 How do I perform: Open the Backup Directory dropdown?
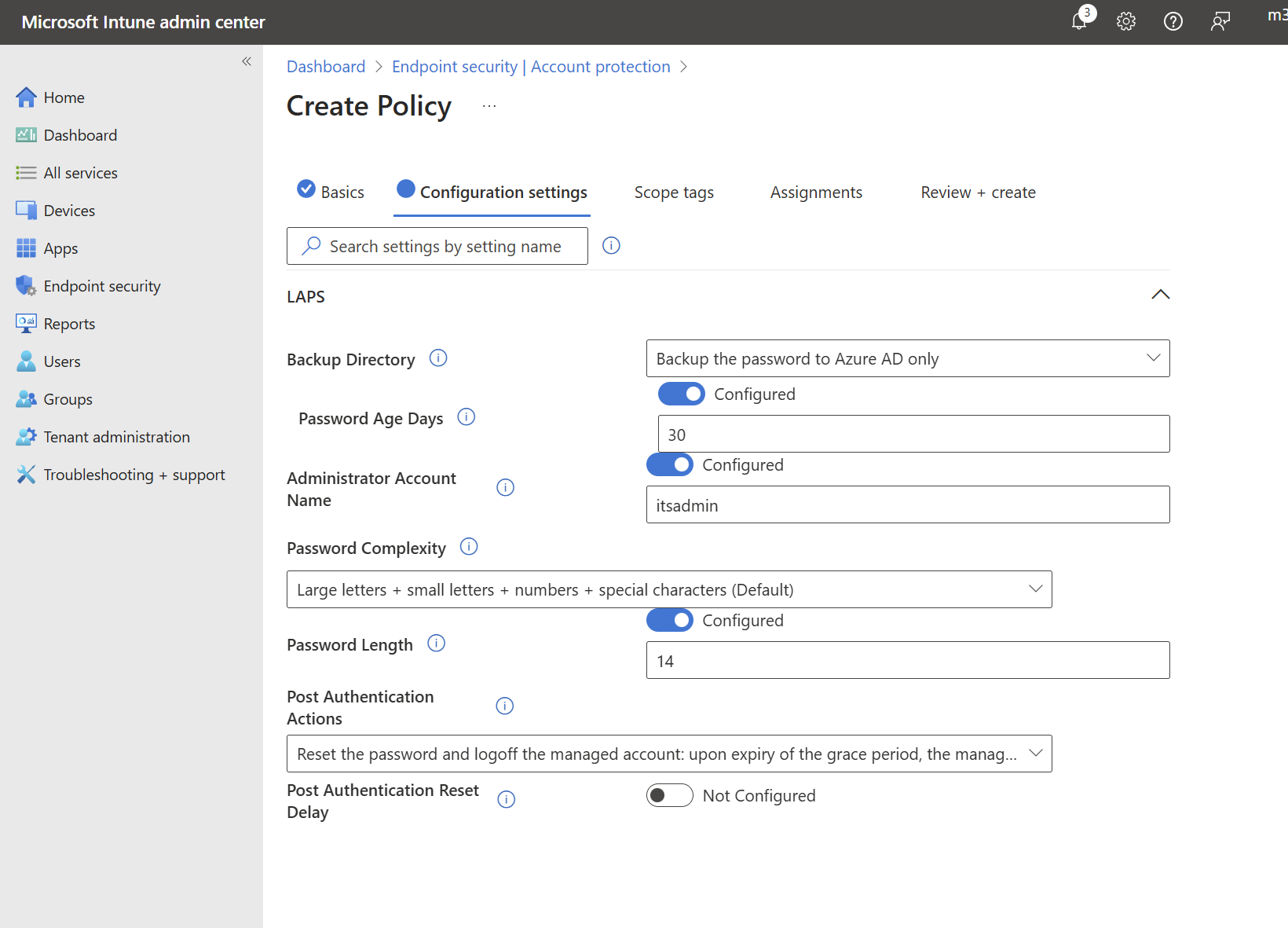(908, 358)
